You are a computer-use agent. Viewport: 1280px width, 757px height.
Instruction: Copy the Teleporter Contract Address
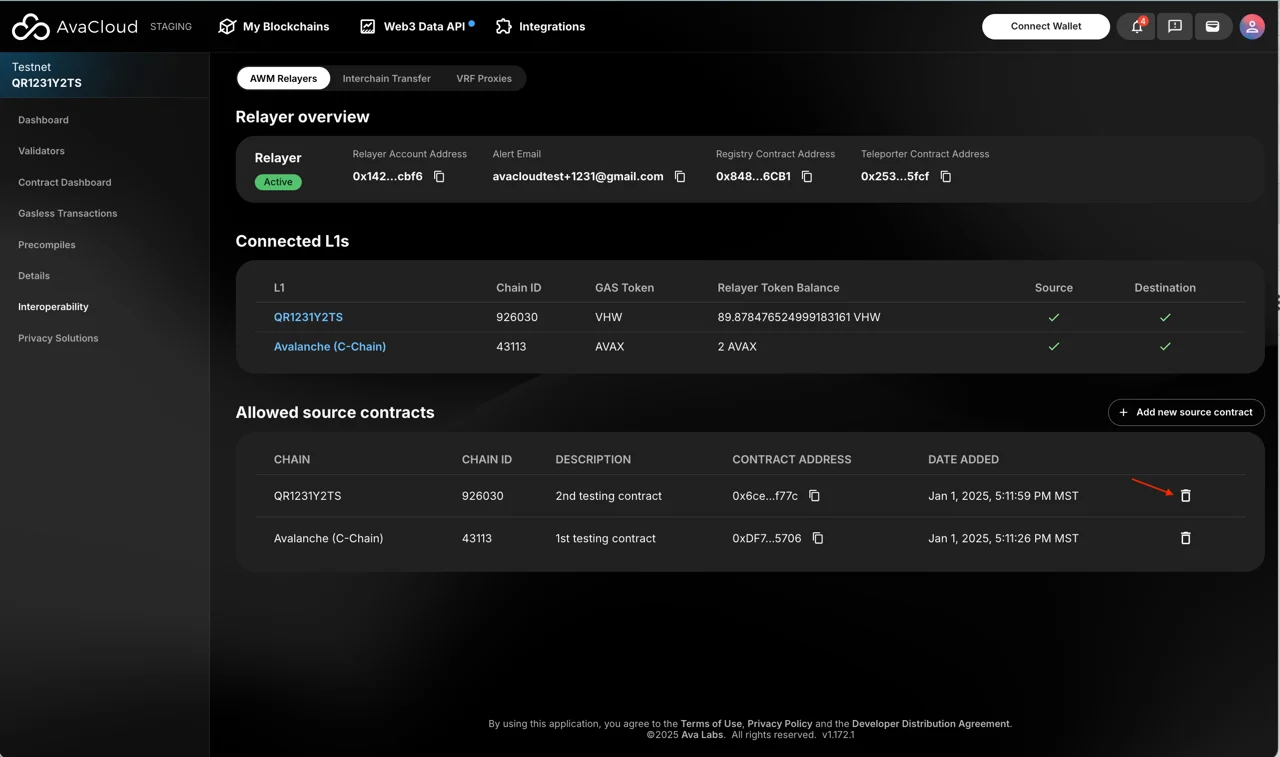coord(945,177)
